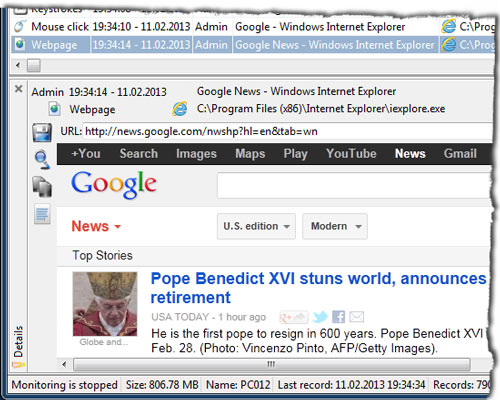Click the copy documents icon
The width and height of the screenshot is (500, 400).
point(42,186)
